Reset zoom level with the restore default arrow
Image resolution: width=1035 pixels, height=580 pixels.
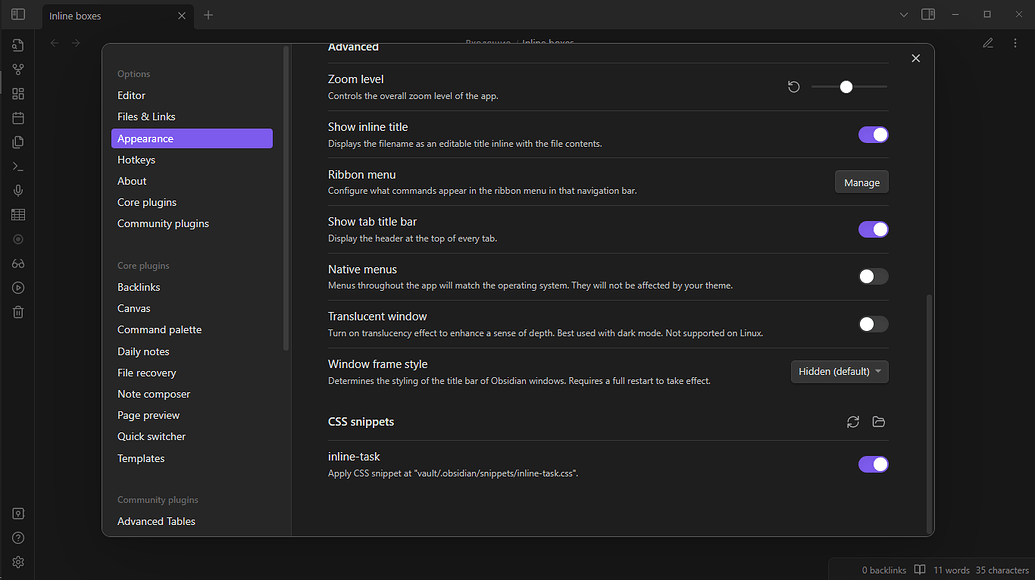pyautogui.click(x=793, y=87)
